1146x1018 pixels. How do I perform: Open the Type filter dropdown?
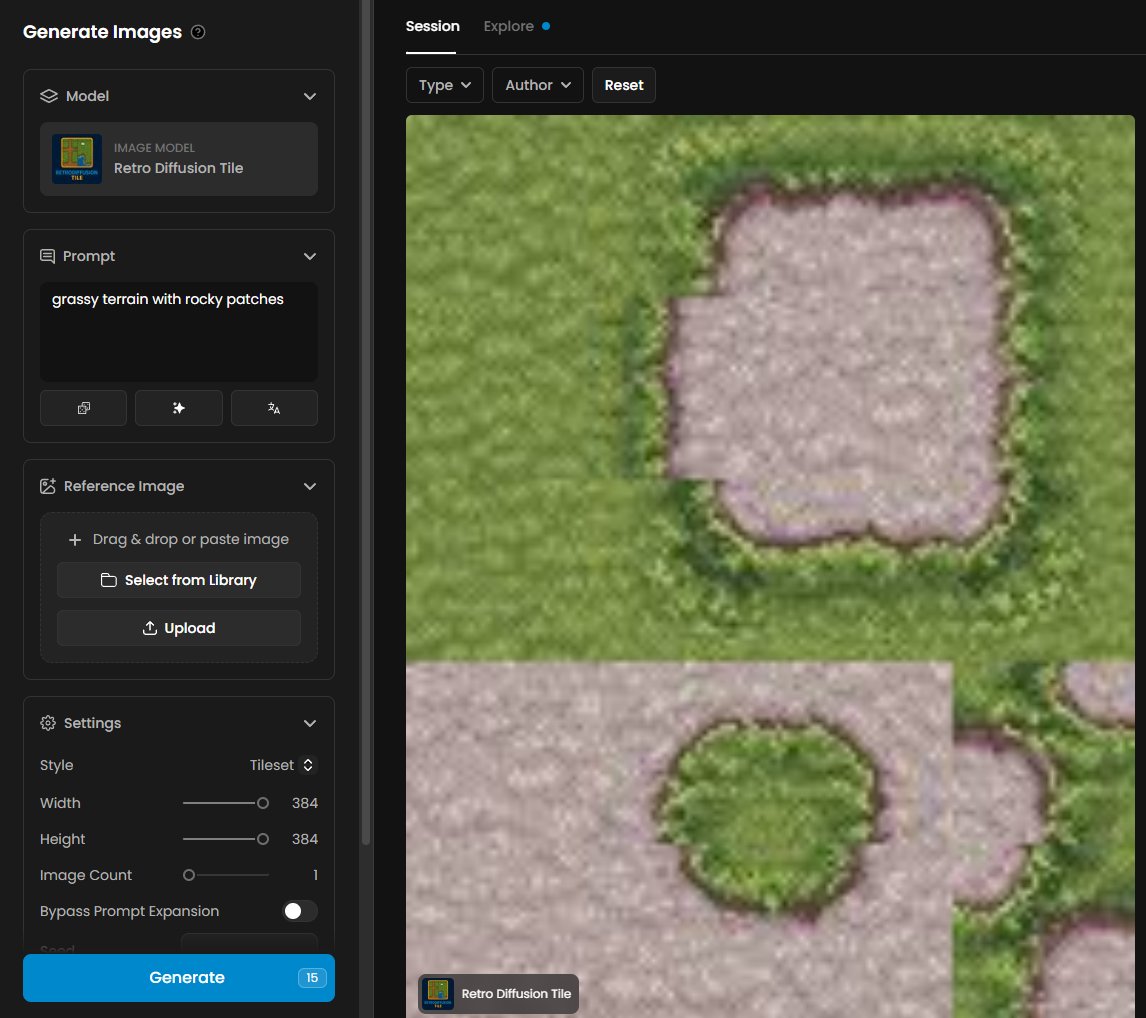tap(445, 85)
